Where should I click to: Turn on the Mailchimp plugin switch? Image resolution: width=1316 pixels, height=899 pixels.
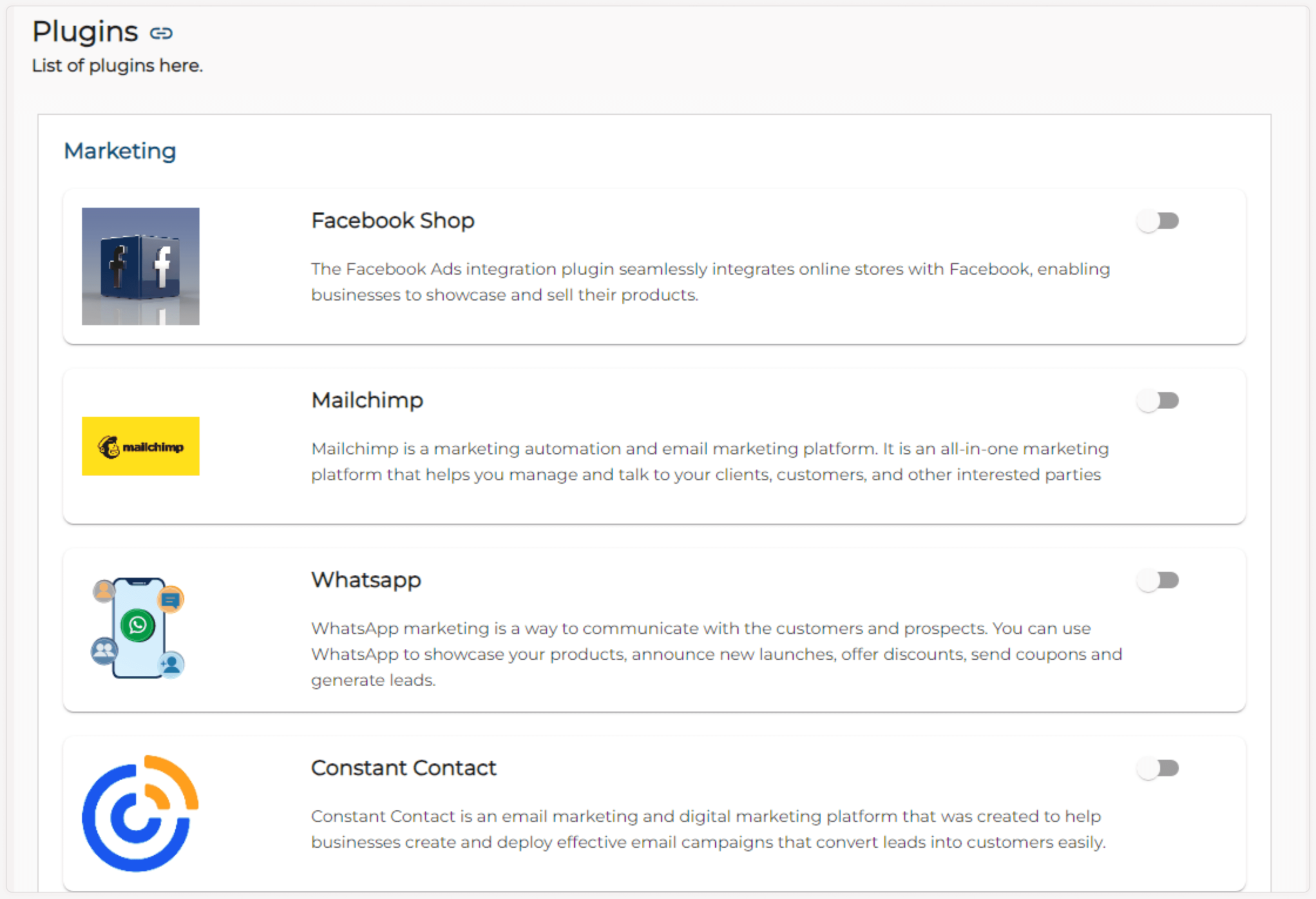pos(1157,401)
